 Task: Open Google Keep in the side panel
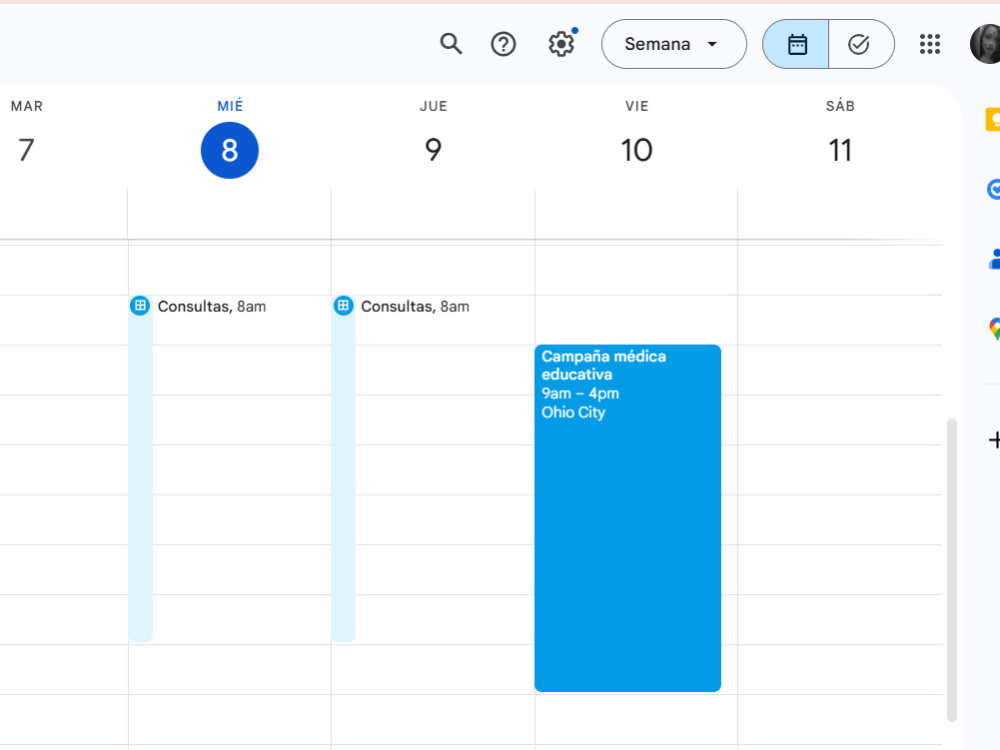(x=993, y=119)
